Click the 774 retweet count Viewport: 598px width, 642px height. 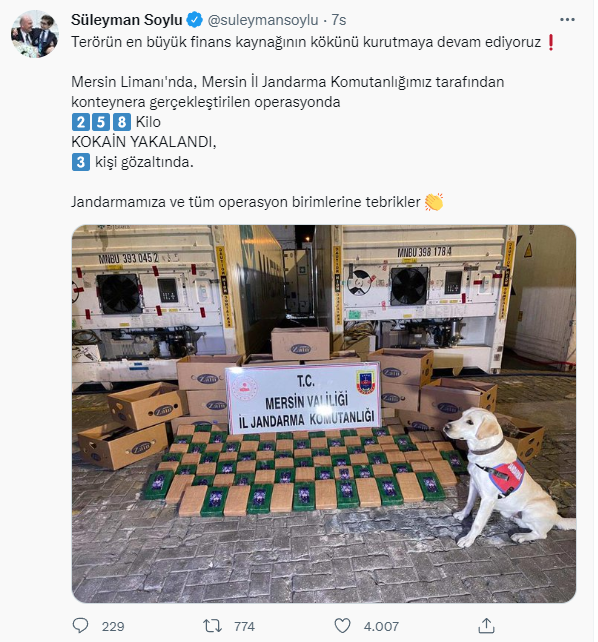tap(244, 626)
